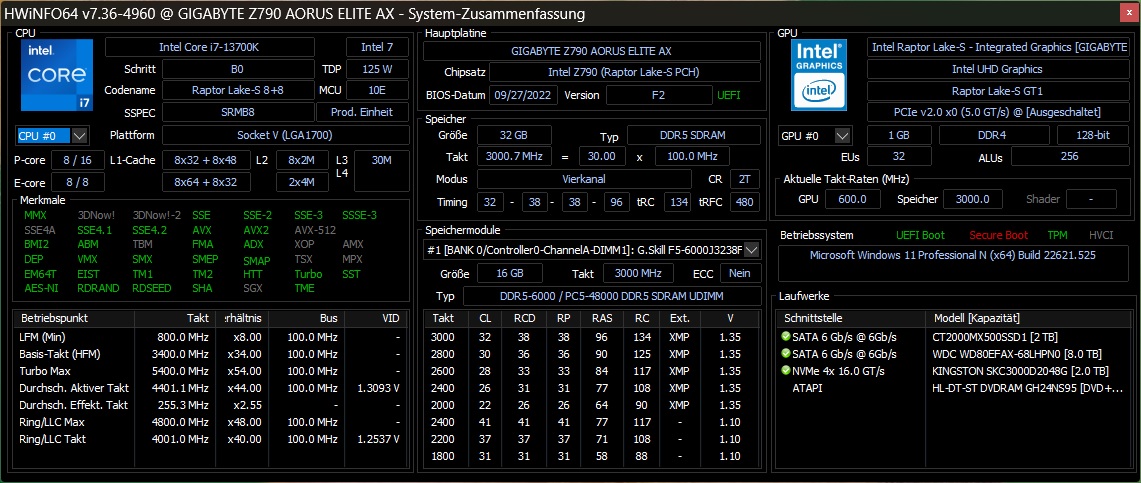Click green status icon for WDC WD80EFAX drive
The image size is (1141, 483).
pyautogui.click(x=785, y=354)
